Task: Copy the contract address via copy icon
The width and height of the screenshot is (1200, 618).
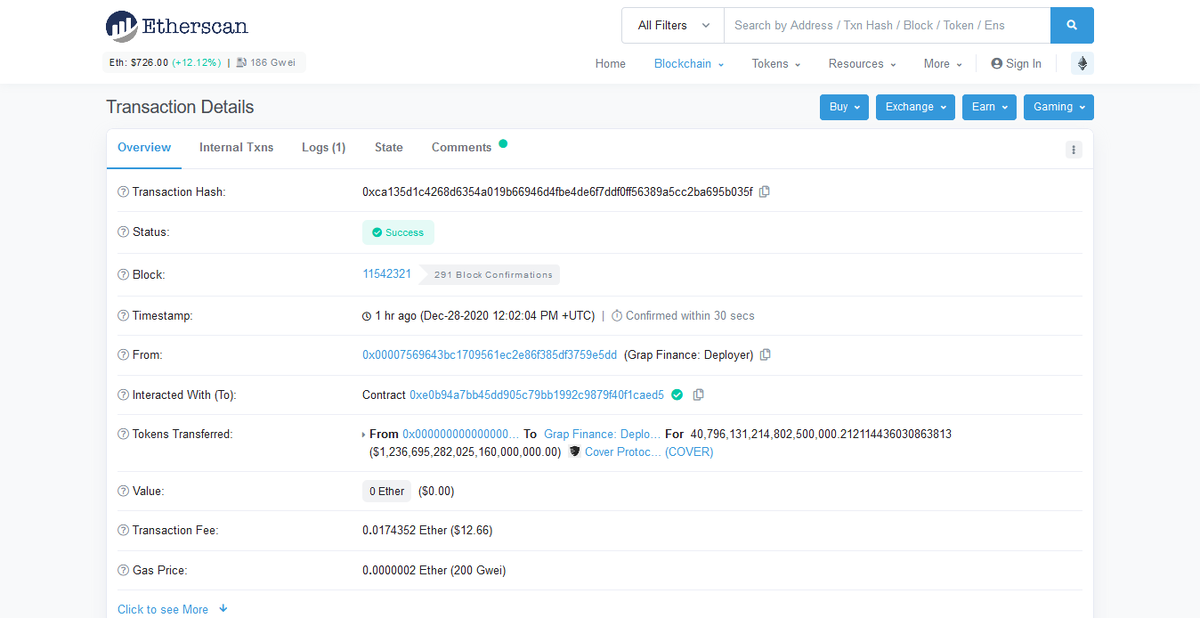Action: coord(698,394)
